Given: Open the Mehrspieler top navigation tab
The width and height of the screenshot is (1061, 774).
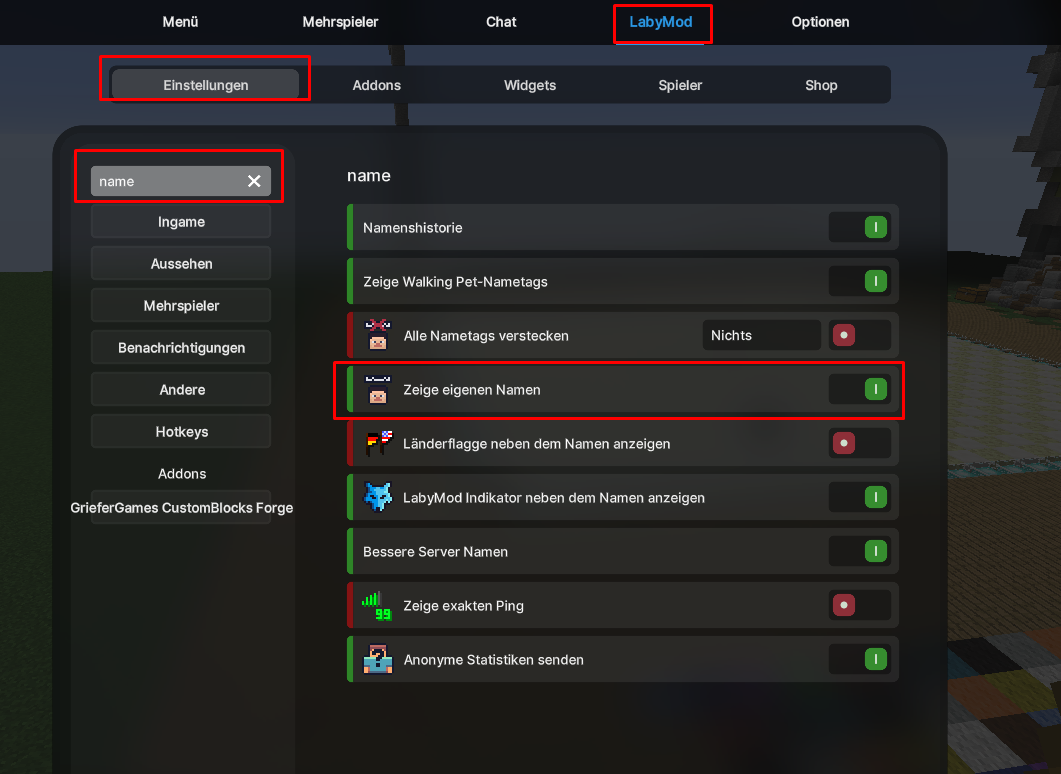Looking at the screenshot, I should 340,22.
